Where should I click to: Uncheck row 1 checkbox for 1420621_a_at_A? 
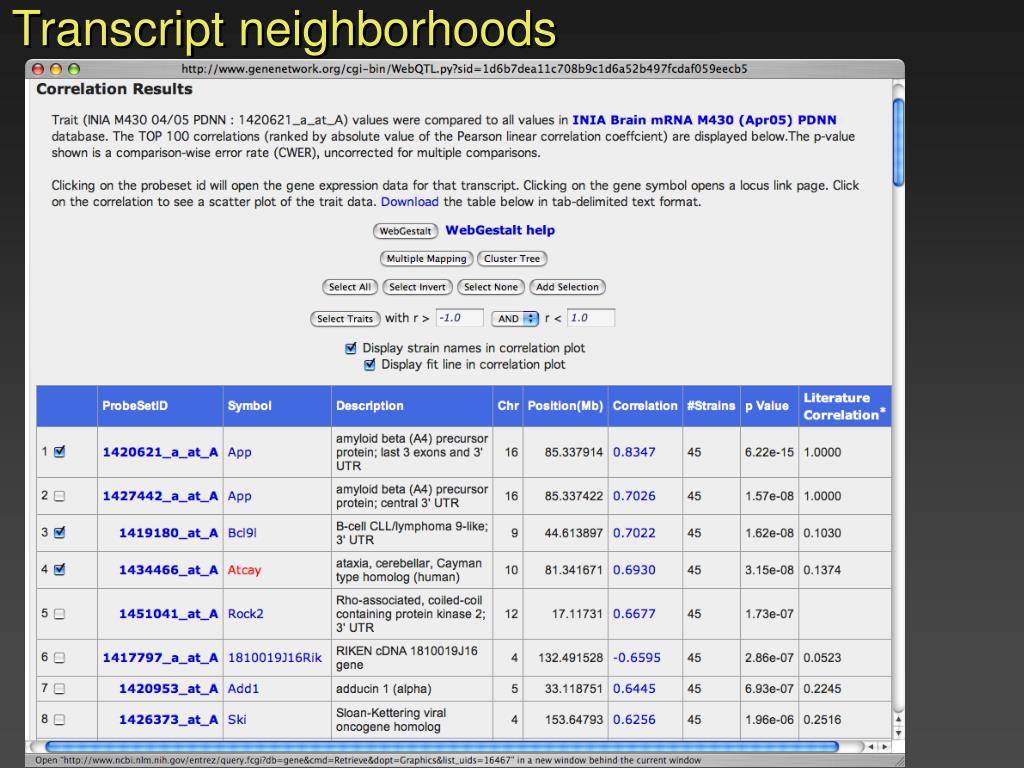point(59,451)
